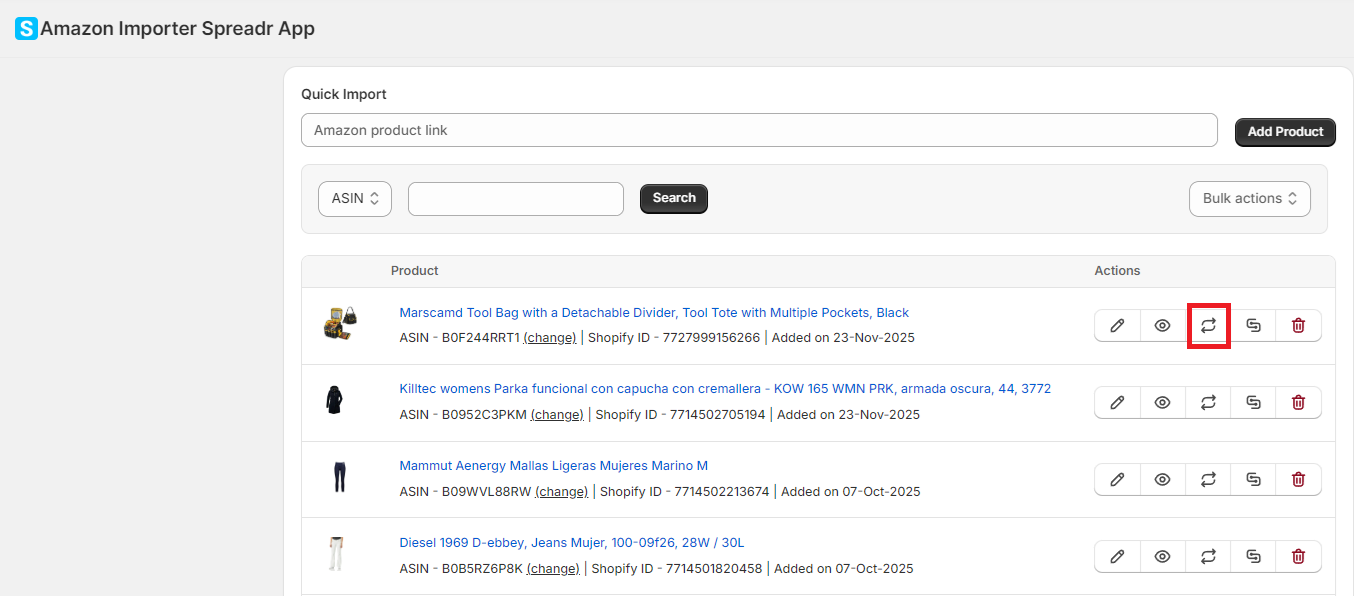The image size is (1354, 596).
Task: Click the Diesel jeans thumbnail image
Action: point(336,554)
